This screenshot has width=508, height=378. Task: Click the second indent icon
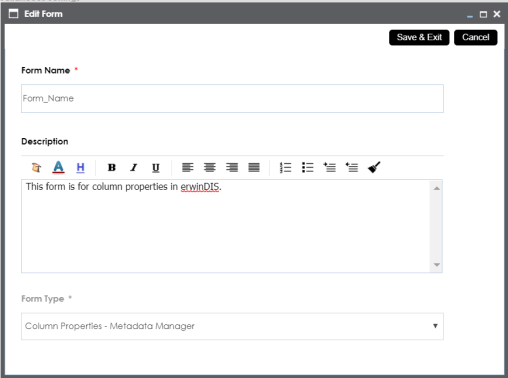point(352,167)
